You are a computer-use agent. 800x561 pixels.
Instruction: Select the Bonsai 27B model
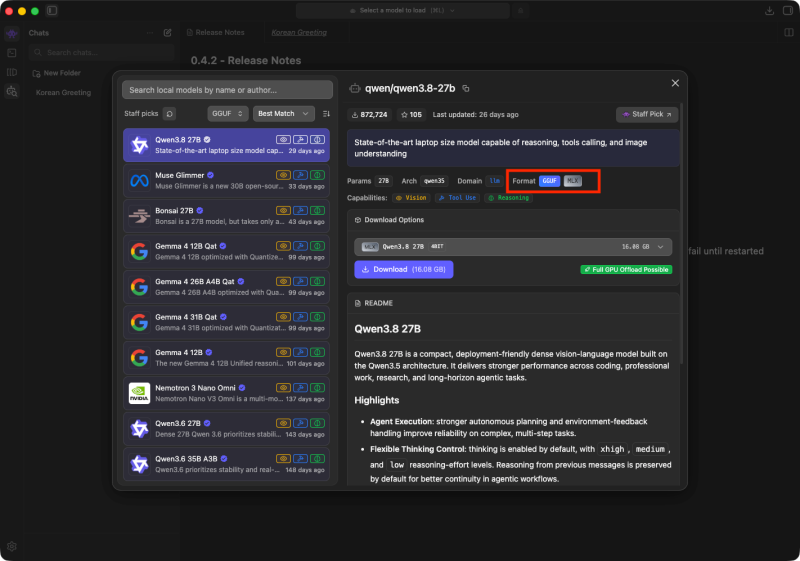click(x=226, y=216)
